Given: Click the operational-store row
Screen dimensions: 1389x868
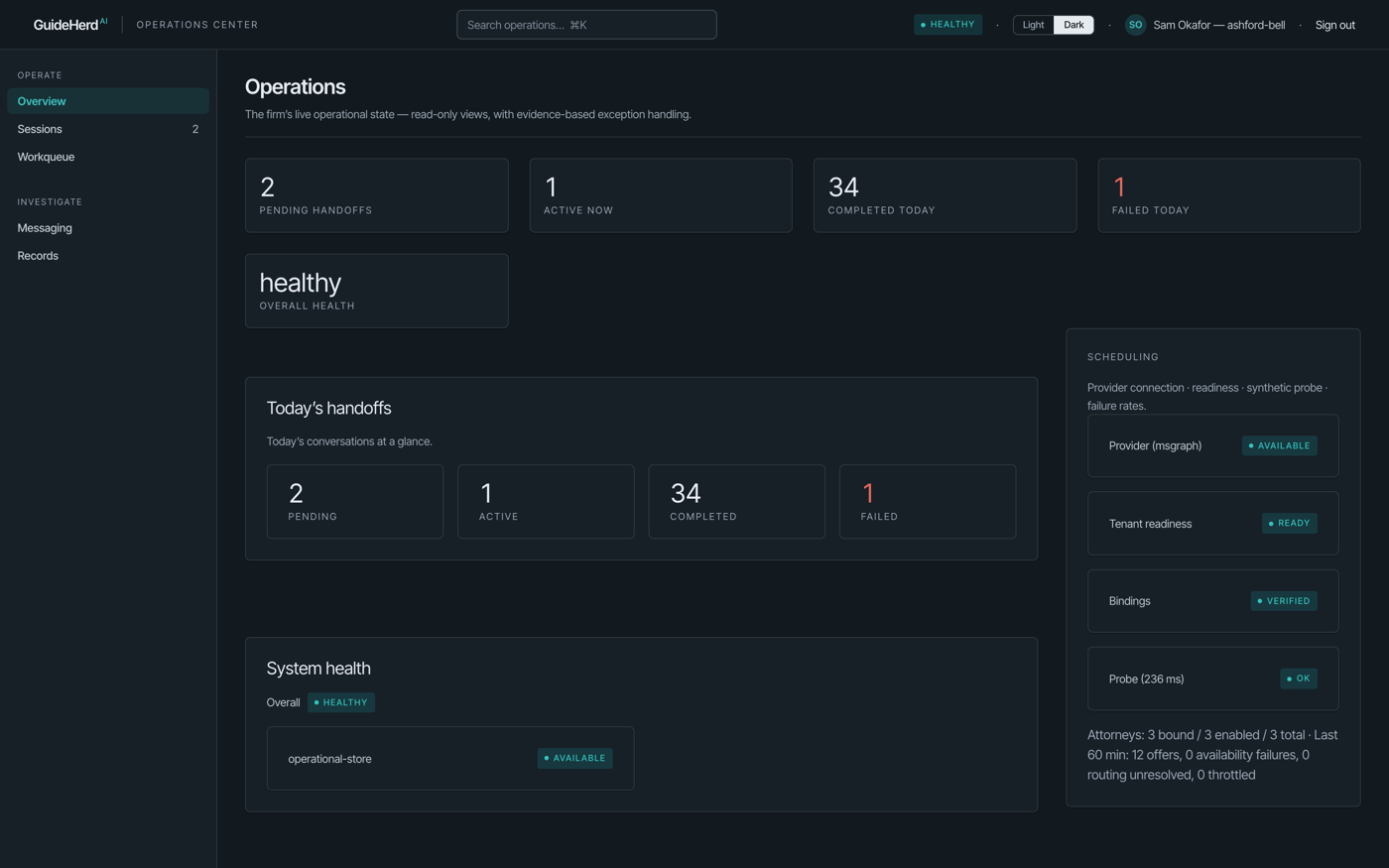Looking at the screenshot, I should pyautogui.click(x=450, y=758).
